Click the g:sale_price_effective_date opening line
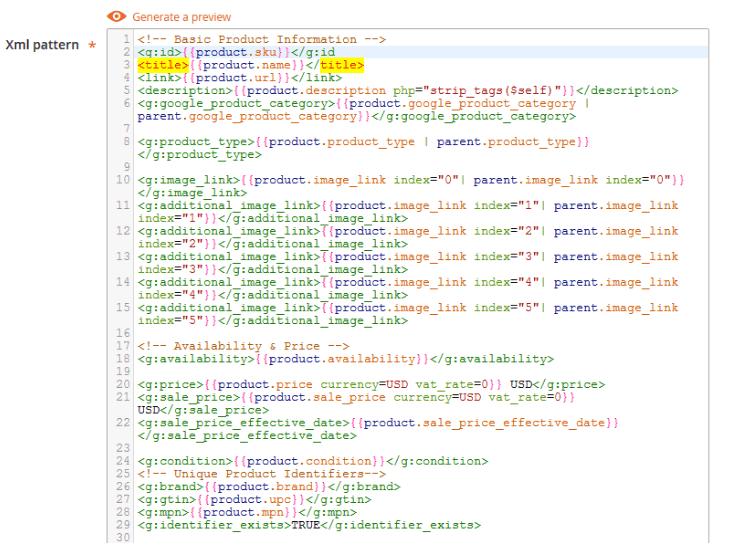The image size is (734, 543). click(x=378, y=423)
